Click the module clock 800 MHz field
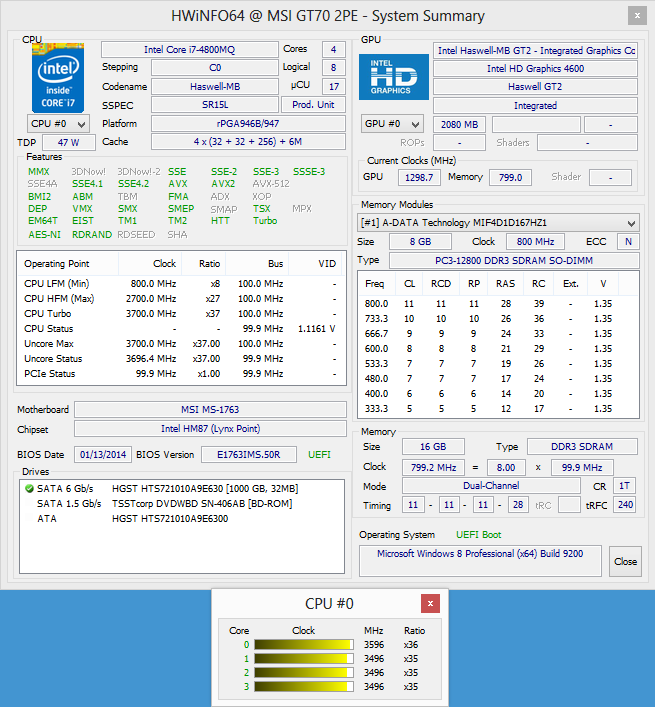The width and height of the screenshot is (655, 707). [535, 242]
